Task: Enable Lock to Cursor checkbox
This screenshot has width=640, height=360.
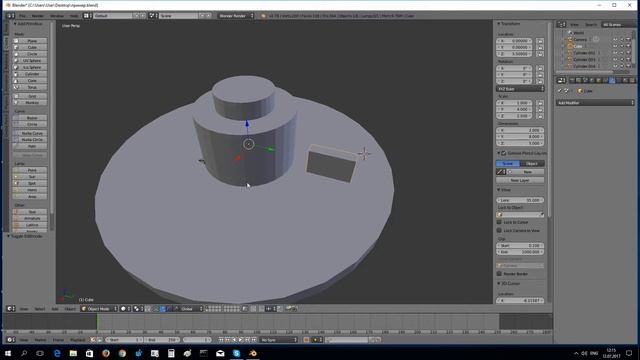Action: (499, 222)
